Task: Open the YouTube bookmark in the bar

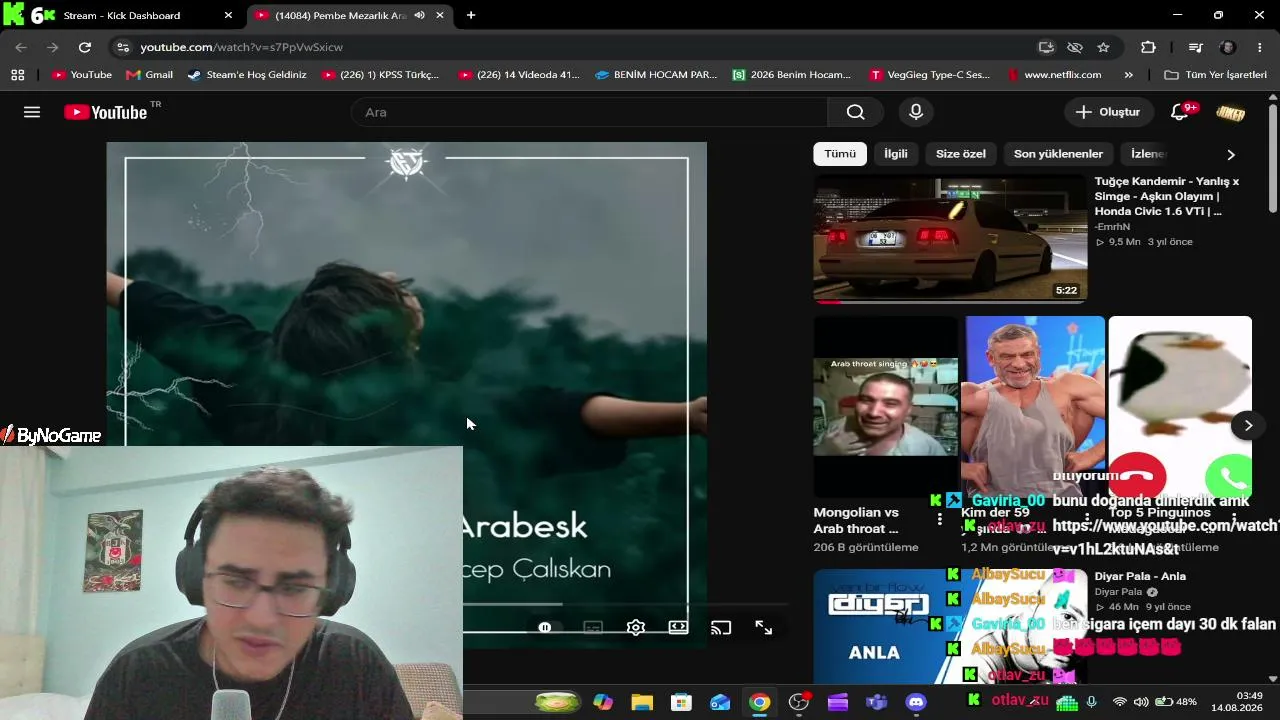Action: 81,75
